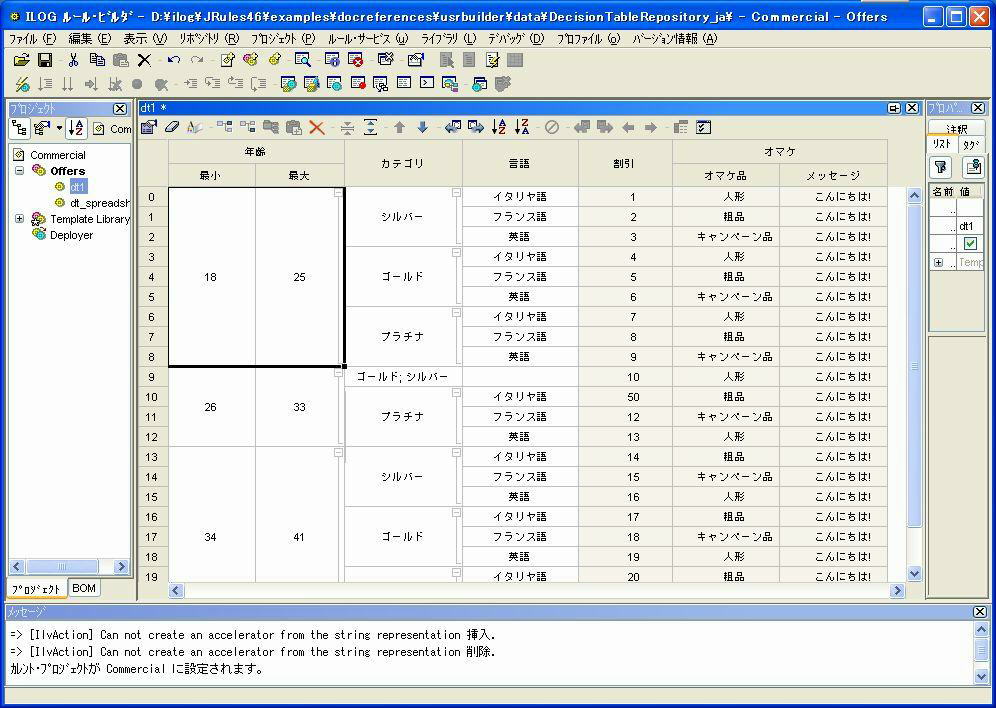Select the 割引 cell with value 50
Viewport: 996px width, 708px height.
coord(625,397)
